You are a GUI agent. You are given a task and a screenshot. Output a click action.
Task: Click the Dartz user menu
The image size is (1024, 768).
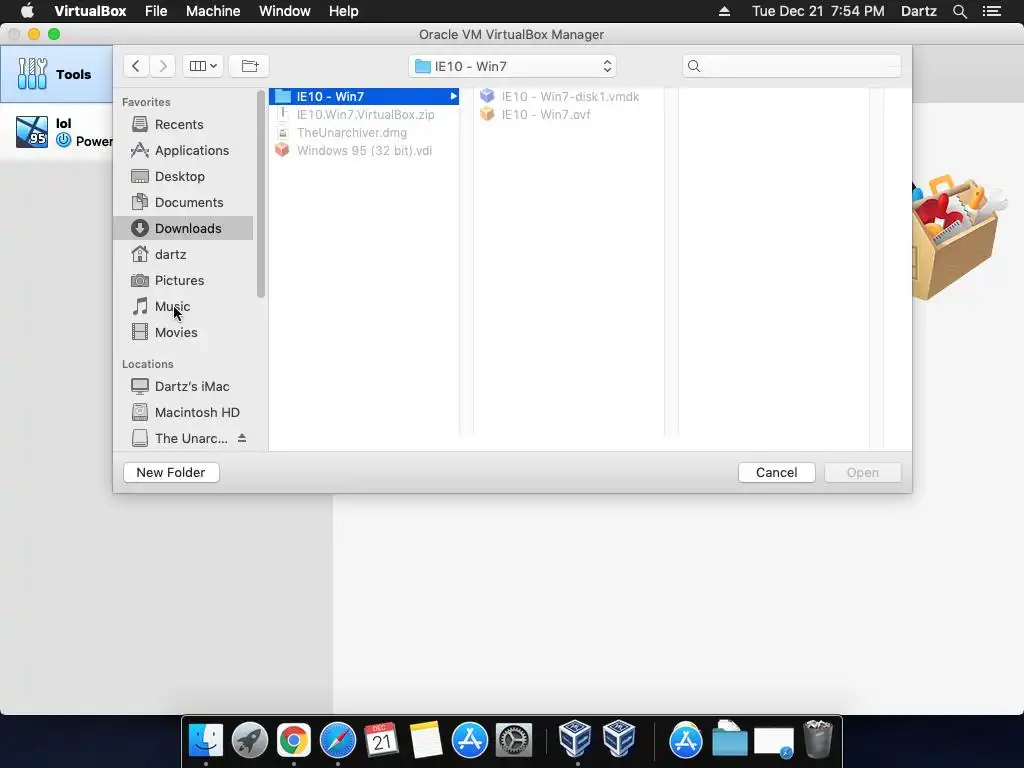coord(918,11)
